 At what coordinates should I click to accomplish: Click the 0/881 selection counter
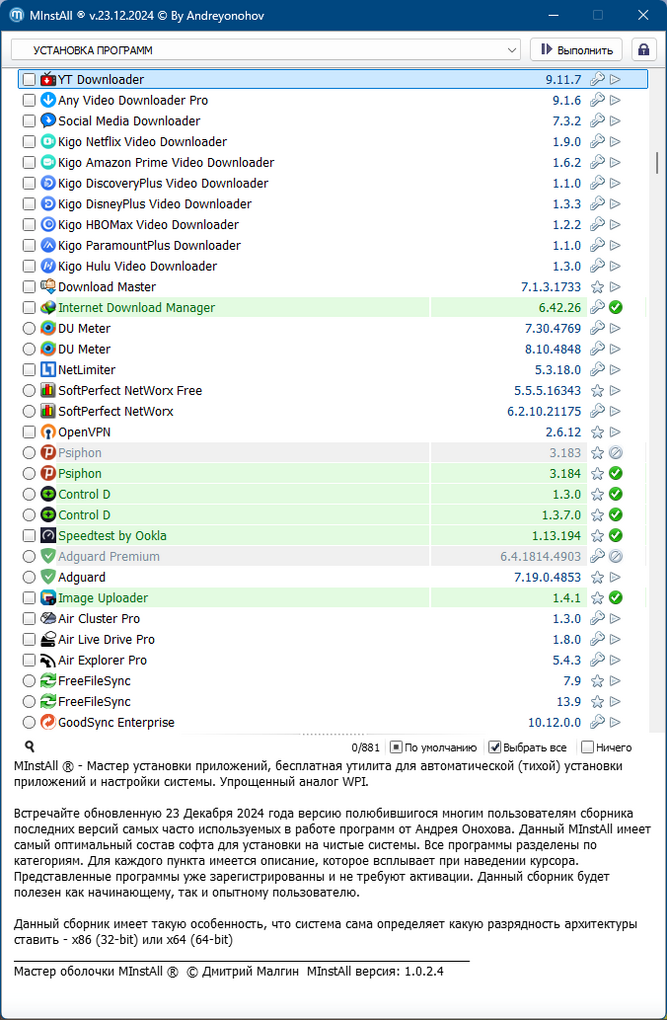pos(365,747)
